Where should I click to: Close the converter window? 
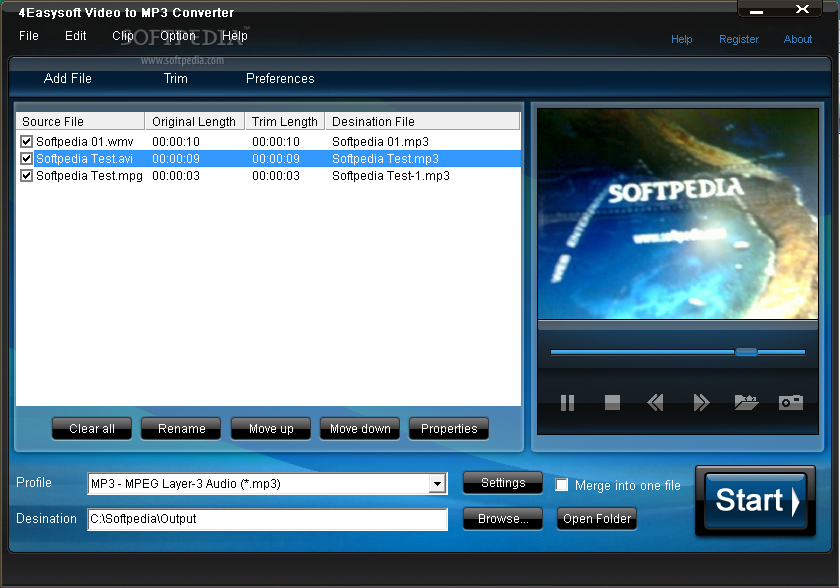tap(802, 9)
